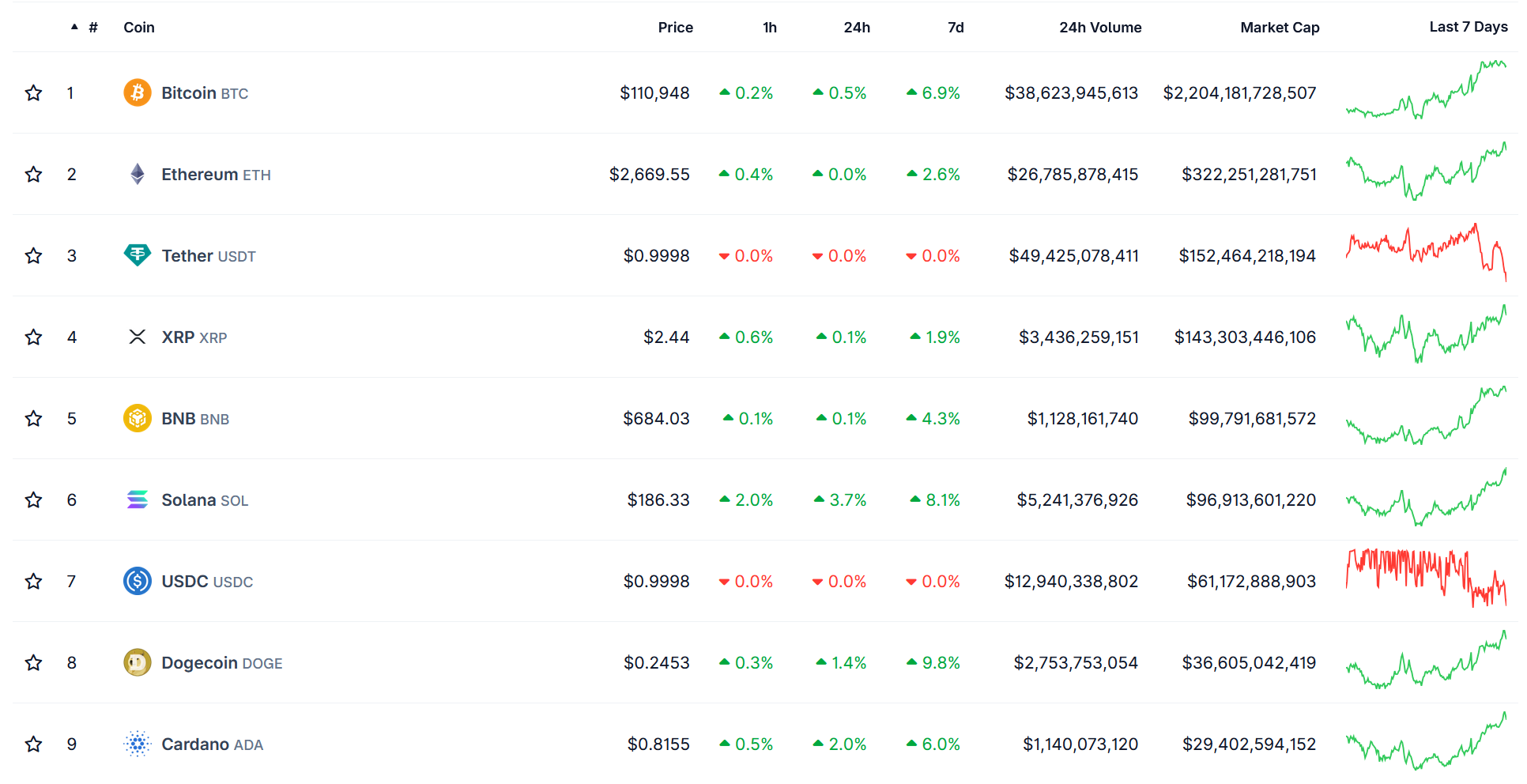
Task: Click the USDC logo icon
Action: pos(138,581)
